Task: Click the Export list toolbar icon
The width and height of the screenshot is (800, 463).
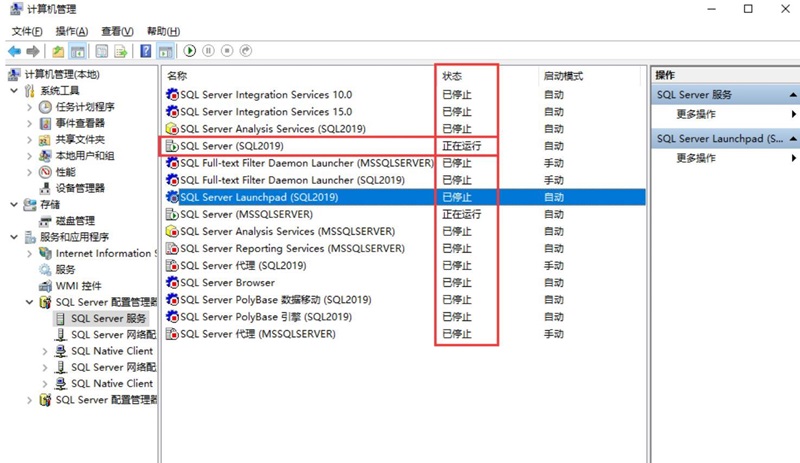Action: 121,51
